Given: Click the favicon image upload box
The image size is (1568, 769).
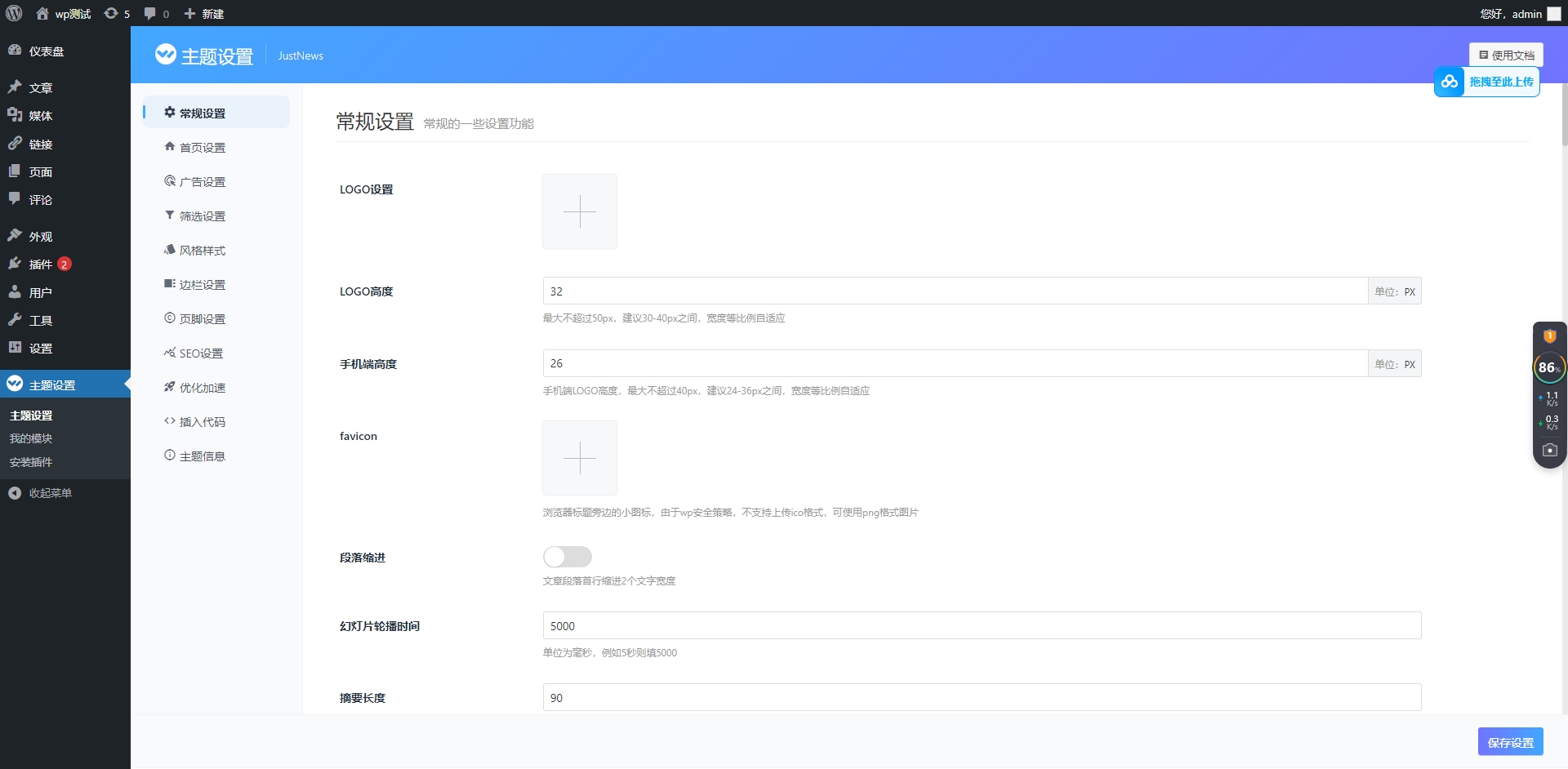Looking at the screenshot, I should pyautogui.click(x=580, y=458).
